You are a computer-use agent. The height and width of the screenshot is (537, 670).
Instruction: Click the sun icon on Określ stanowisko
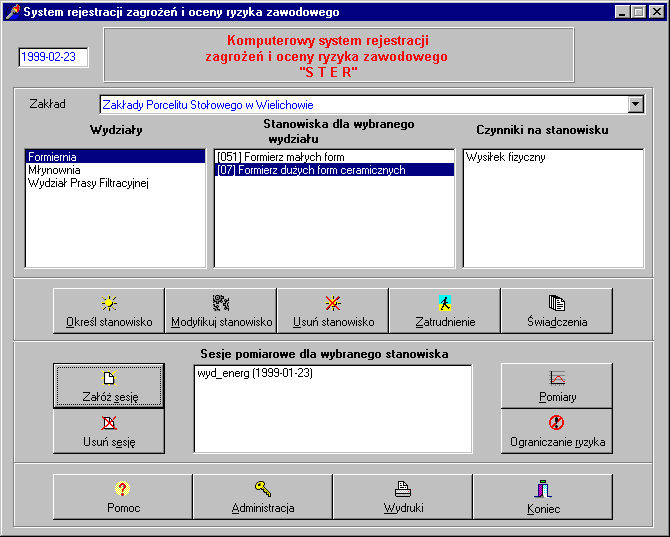click(108, 303)
